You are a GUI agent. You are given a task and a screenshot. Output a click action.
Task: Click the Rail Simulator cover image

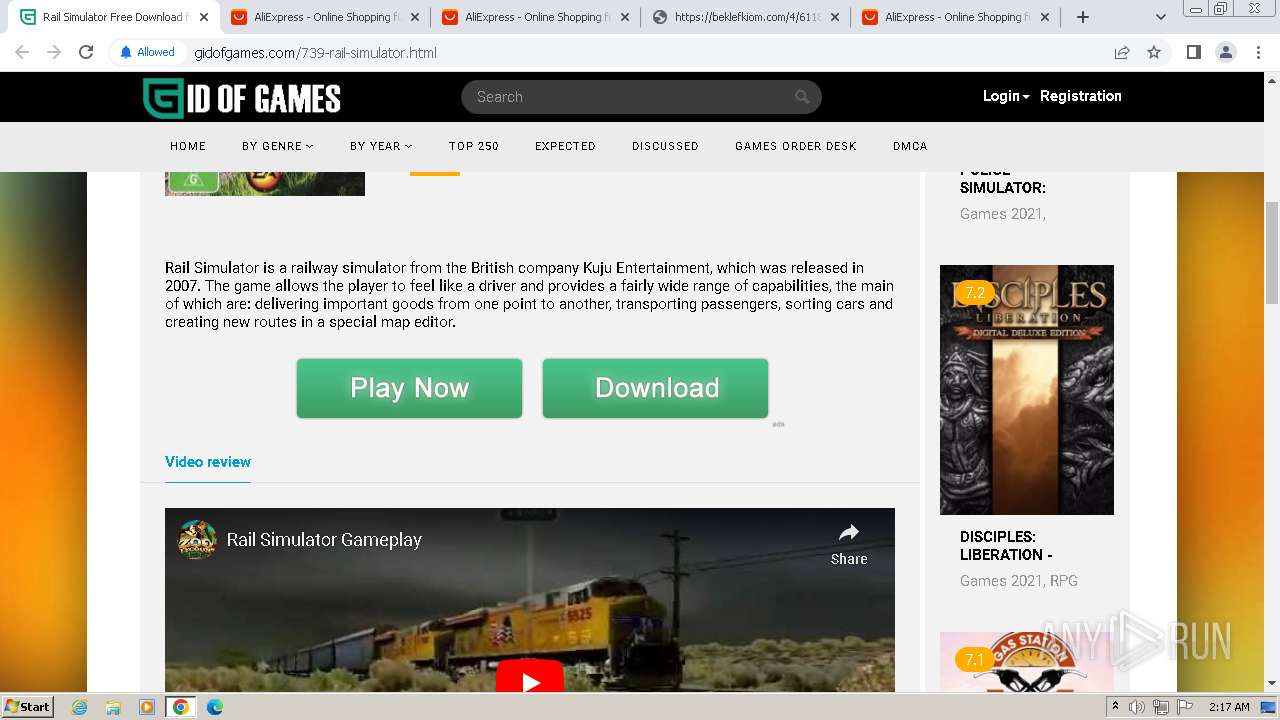tap(265, 184)
